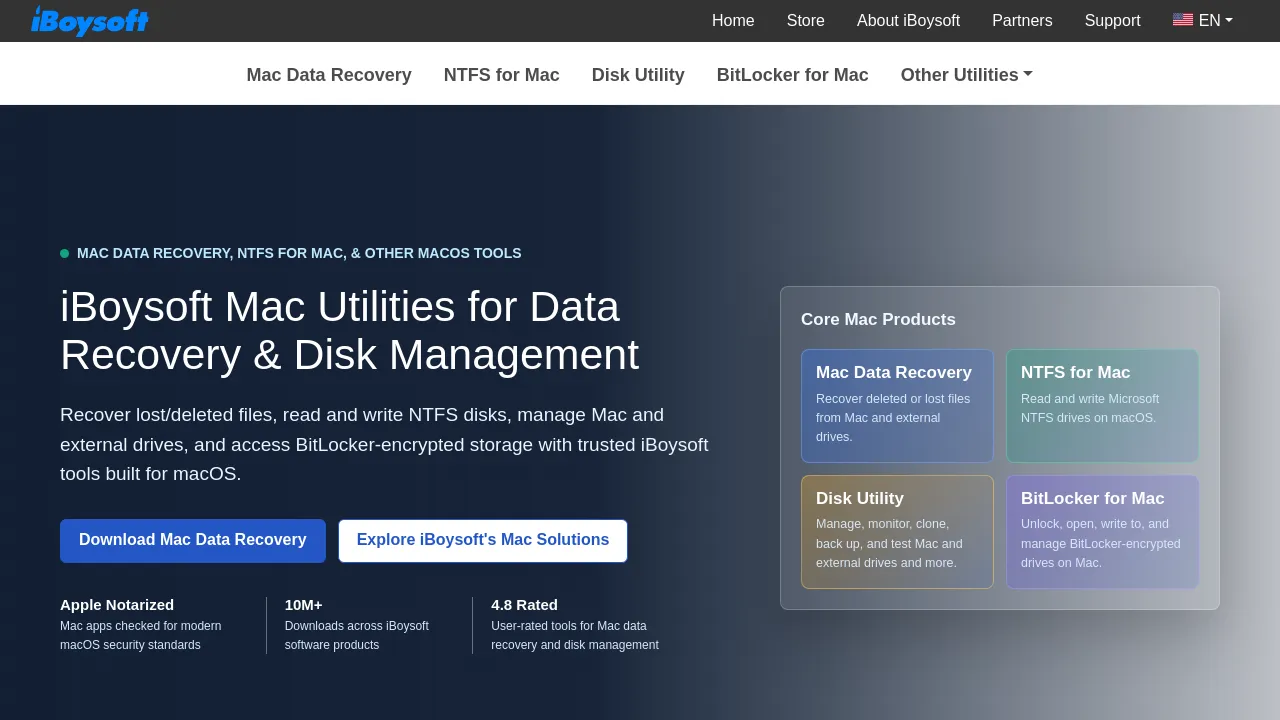Image resolution: width=1280 pixels, height=720 pixels.
Task: Click the Core Mac Products heading
Action: [x=878, y=320]
